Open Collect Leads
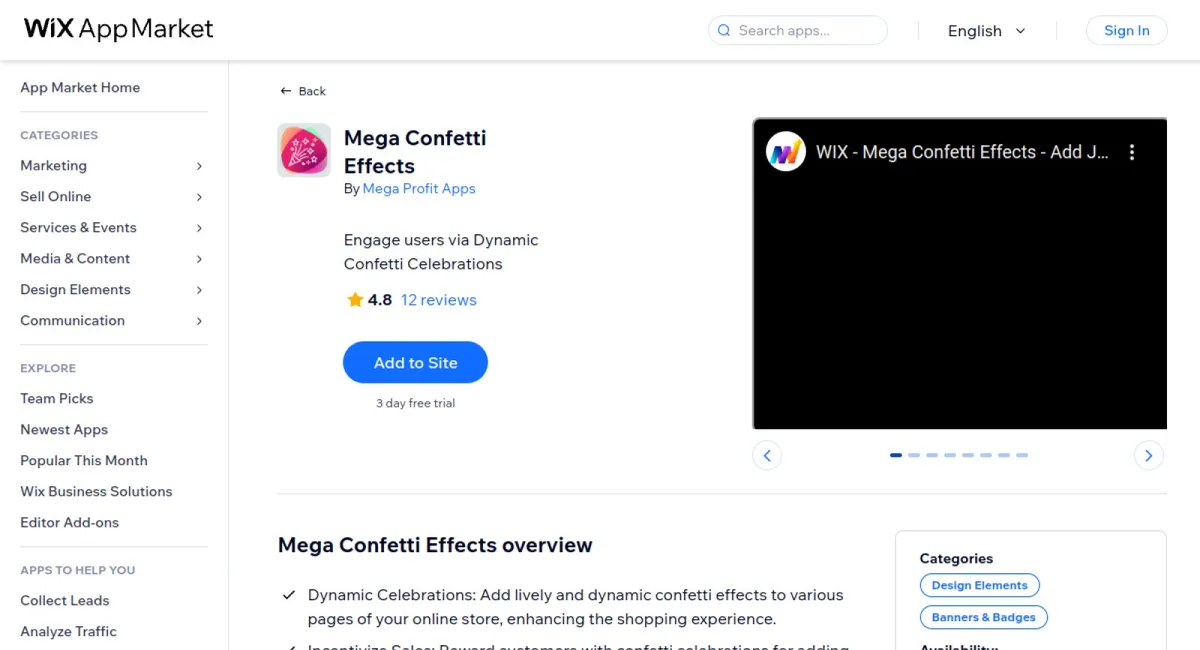The image size is (1200, 650). 65,601
